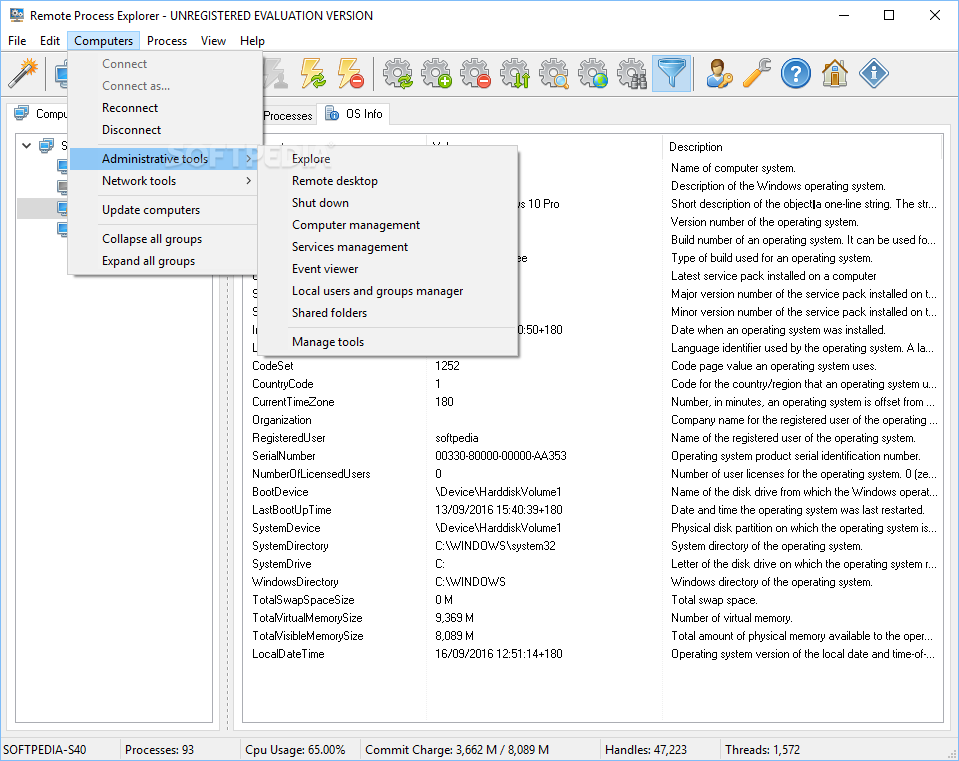The width and height of the screenshot is (959, 761).
Task: Click the Description column header
Action: click(x=801, y=147)
